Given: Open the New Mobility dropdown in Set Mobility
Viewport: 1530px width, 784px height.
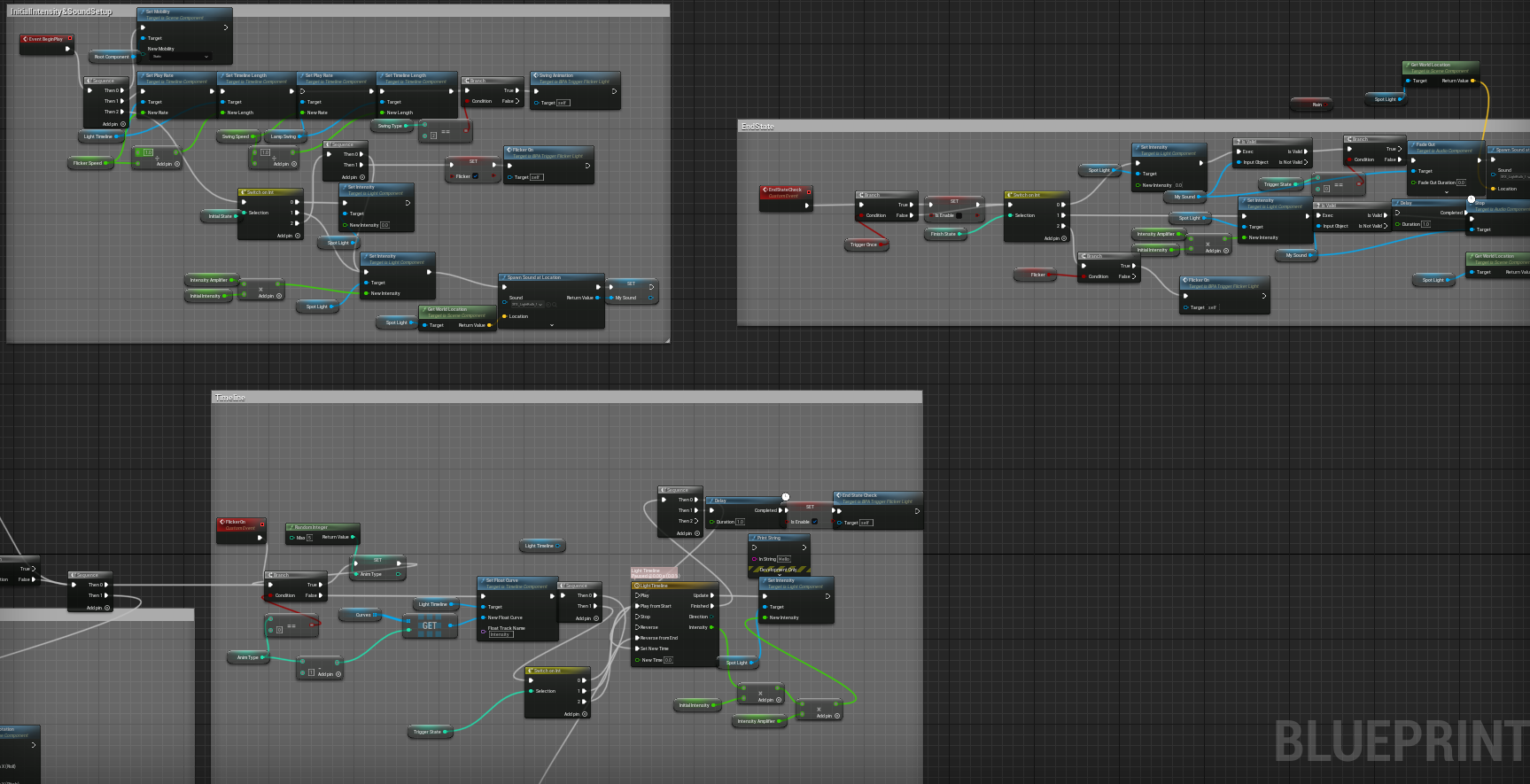Looking at the screenshot, I should (x=180, y=57).
